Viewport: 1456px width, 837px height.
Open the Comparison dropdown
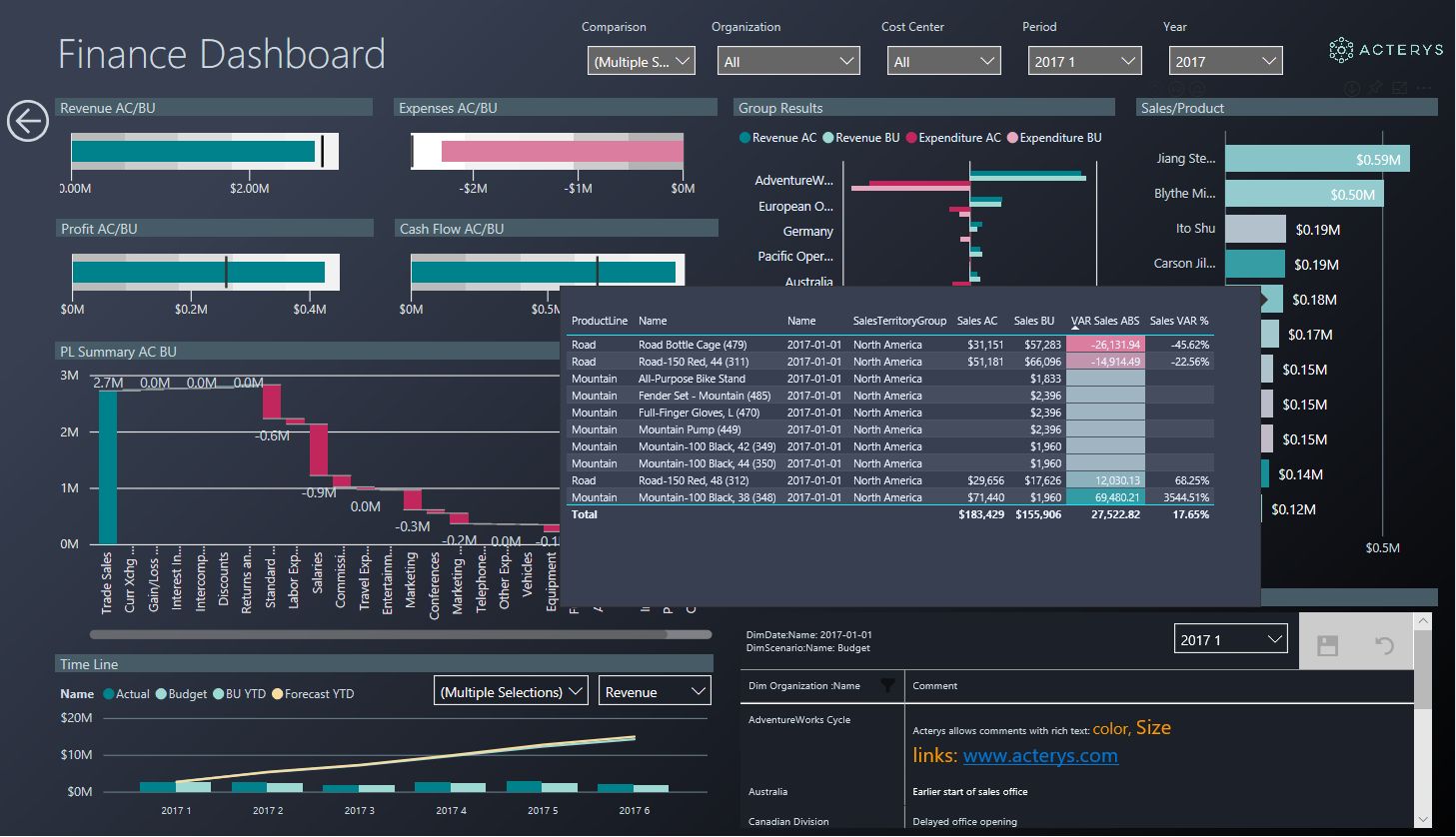click(x=642, y=62)
